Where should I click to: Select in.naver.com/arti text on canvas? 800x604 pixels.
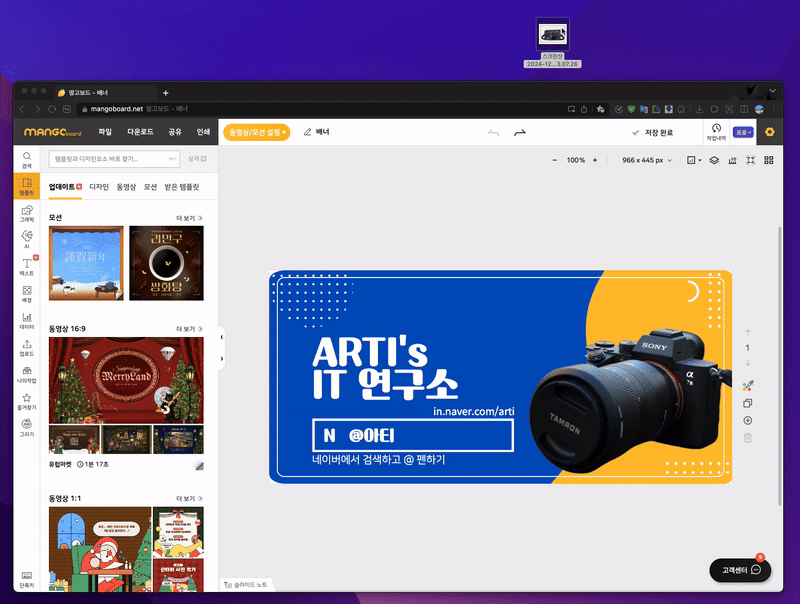click(474, 411)
